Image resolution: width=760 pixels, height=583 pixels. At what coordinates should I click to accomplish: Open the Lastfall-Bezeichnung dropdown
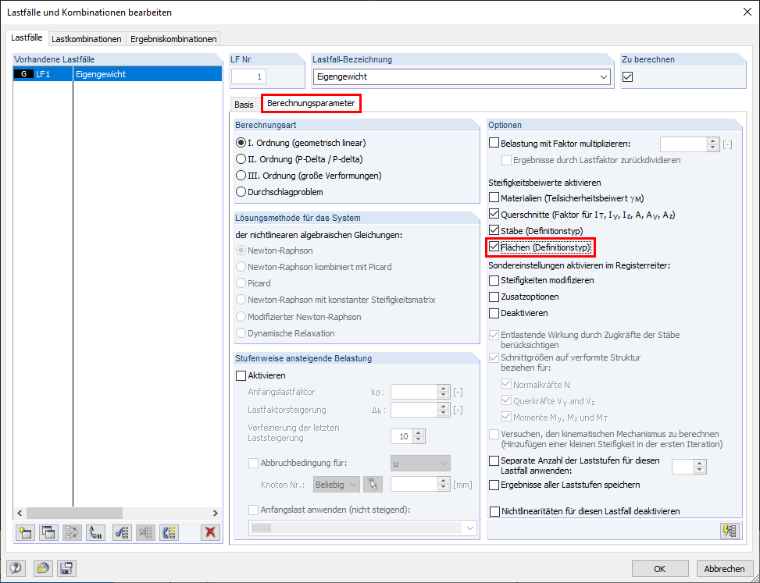coord(603,77)
